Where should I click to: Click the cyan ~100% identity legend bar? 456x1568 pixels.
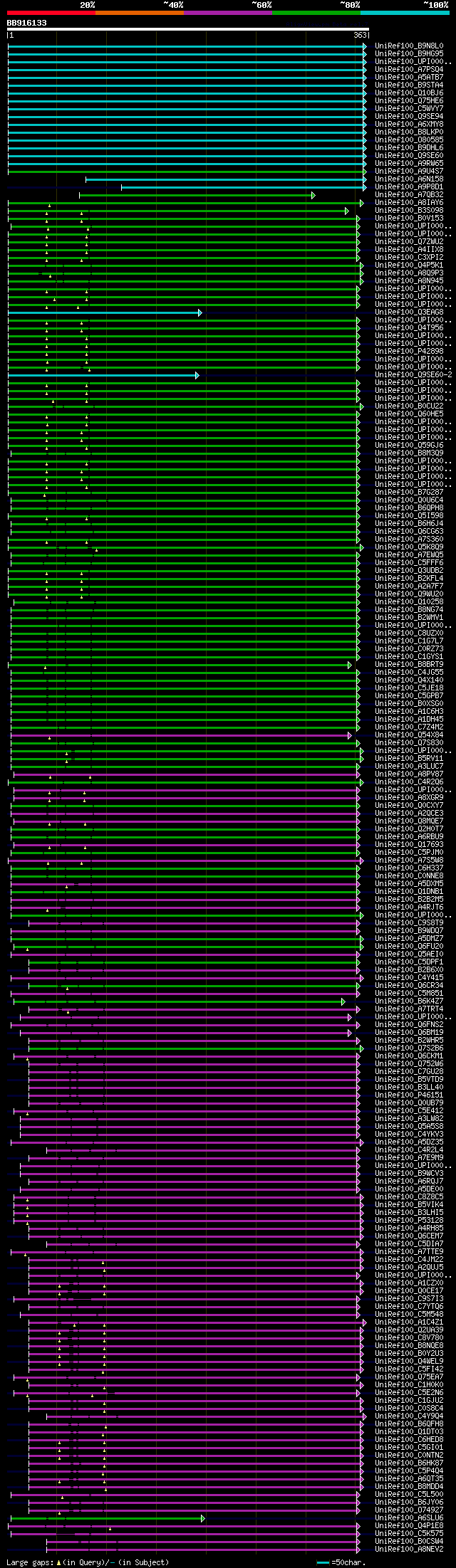[x=405, y=12]
